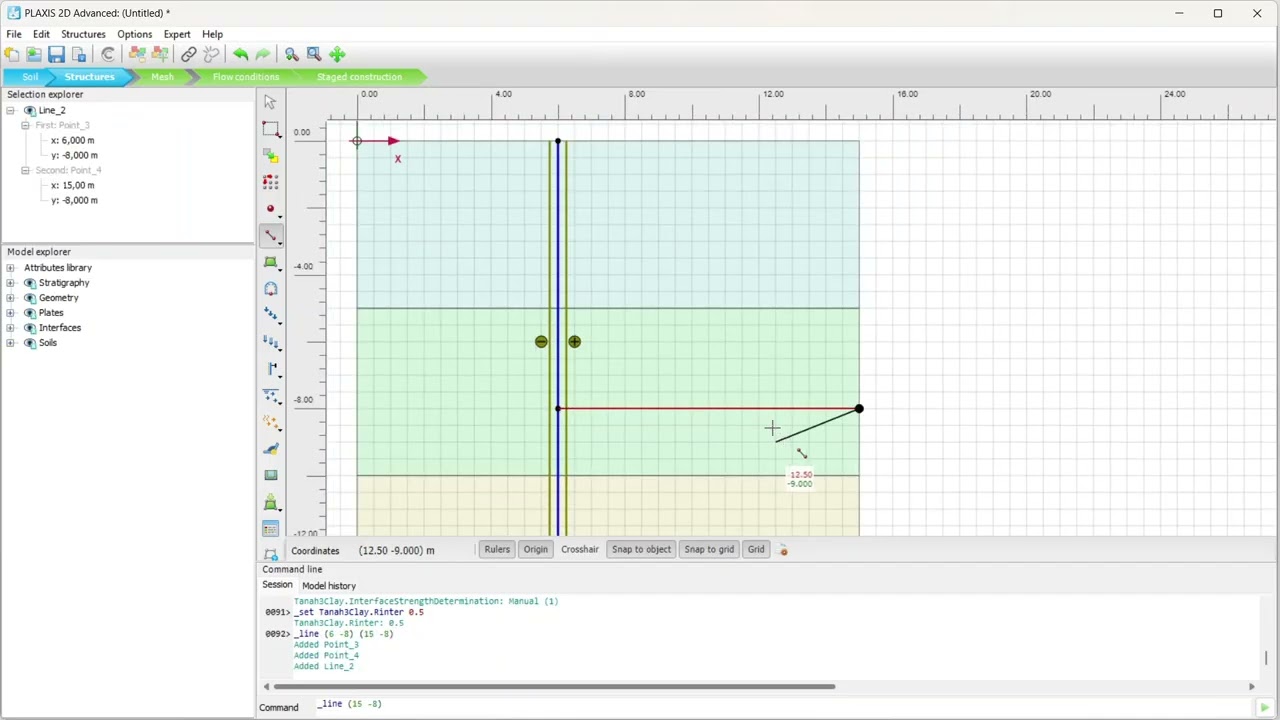The width and height of the screenshot is (1280, 720).
Task: Expand the Geometry tree node
Action: 10,298
